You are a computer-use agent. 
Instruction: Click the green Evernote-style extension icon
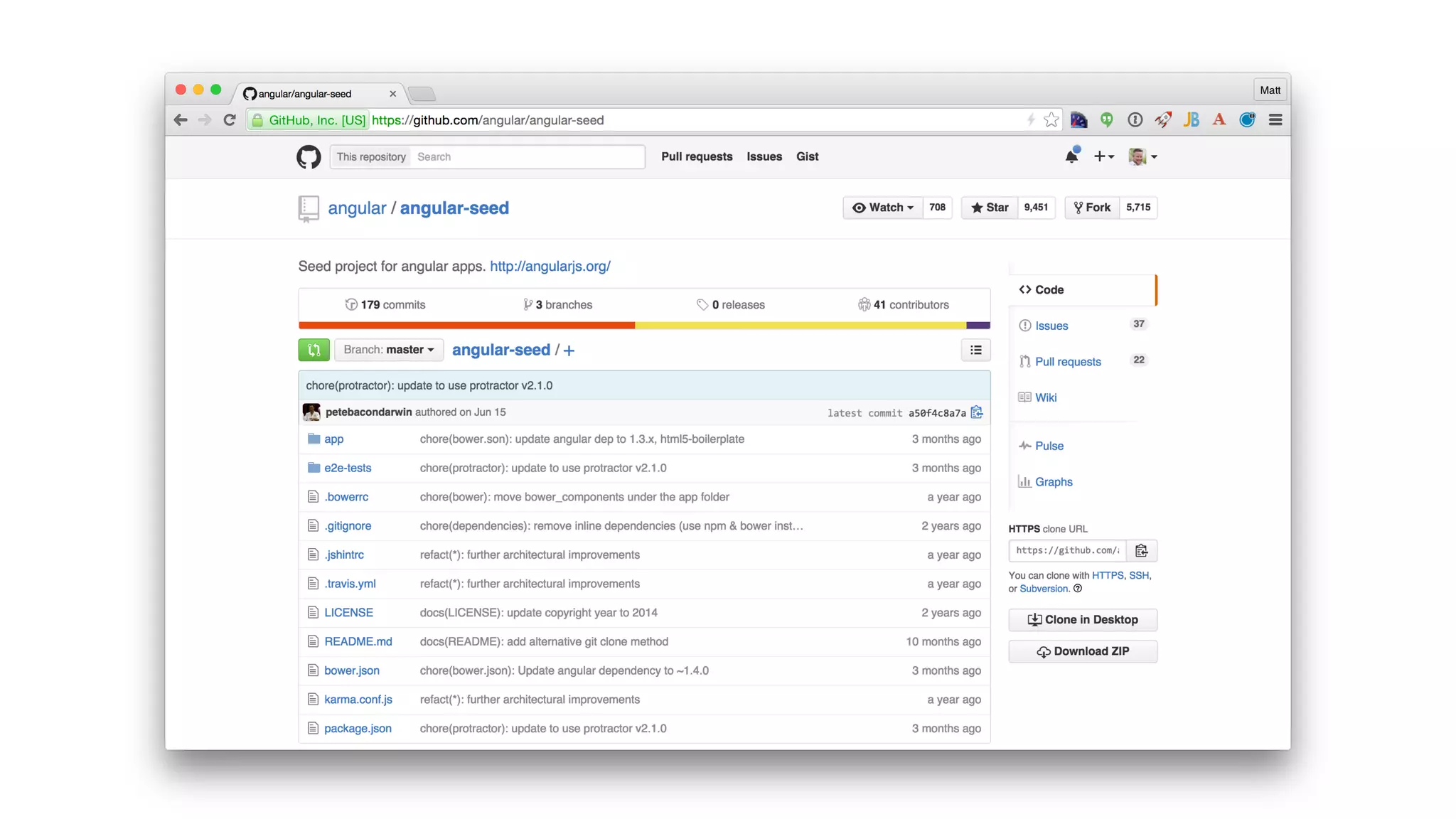pyautogui.click(x=1107, y=119)
